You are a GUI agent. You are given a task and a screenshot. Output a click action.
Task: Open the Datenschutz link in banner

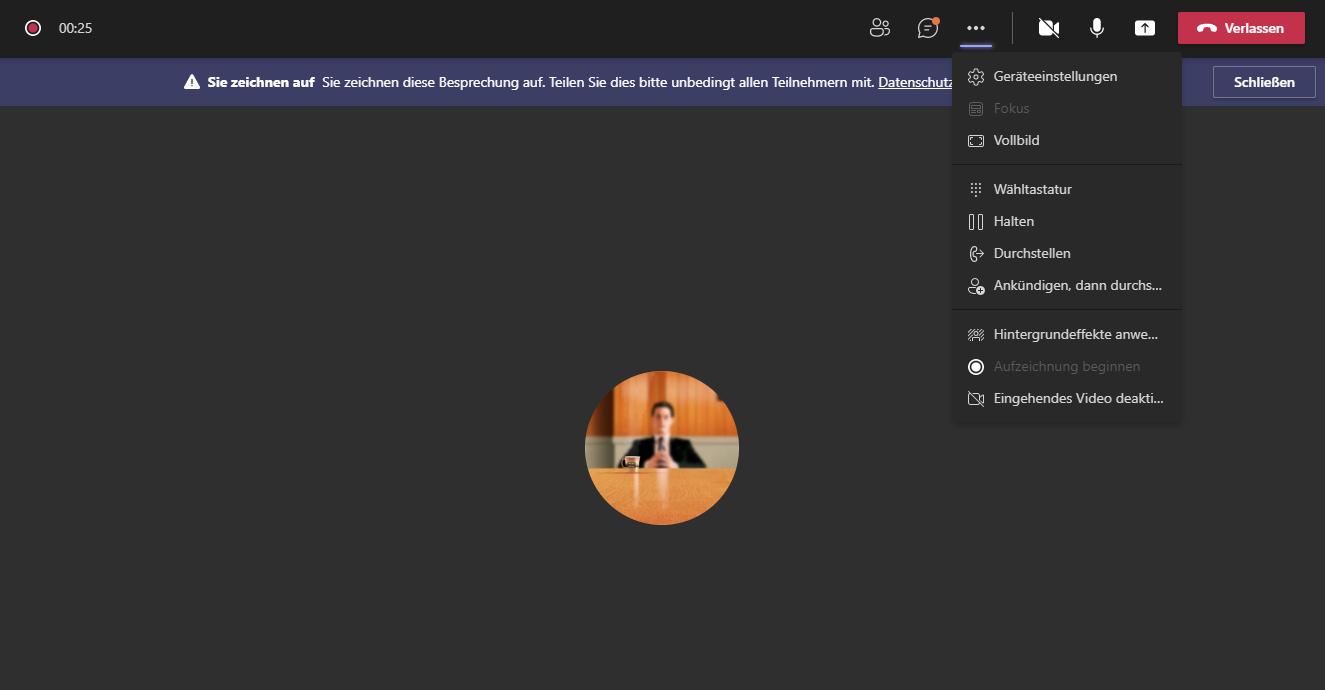click(915, 82)
